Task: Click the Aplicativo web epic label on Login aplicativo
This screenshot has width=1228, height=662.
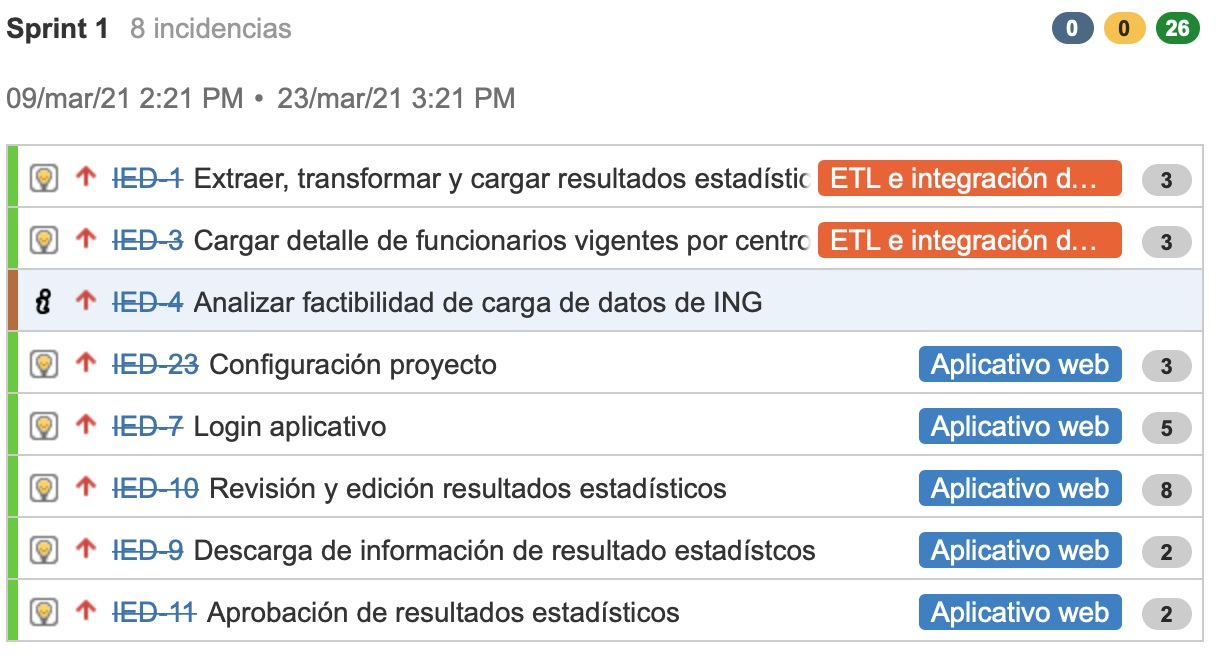Action: (x=1020, y=427)
